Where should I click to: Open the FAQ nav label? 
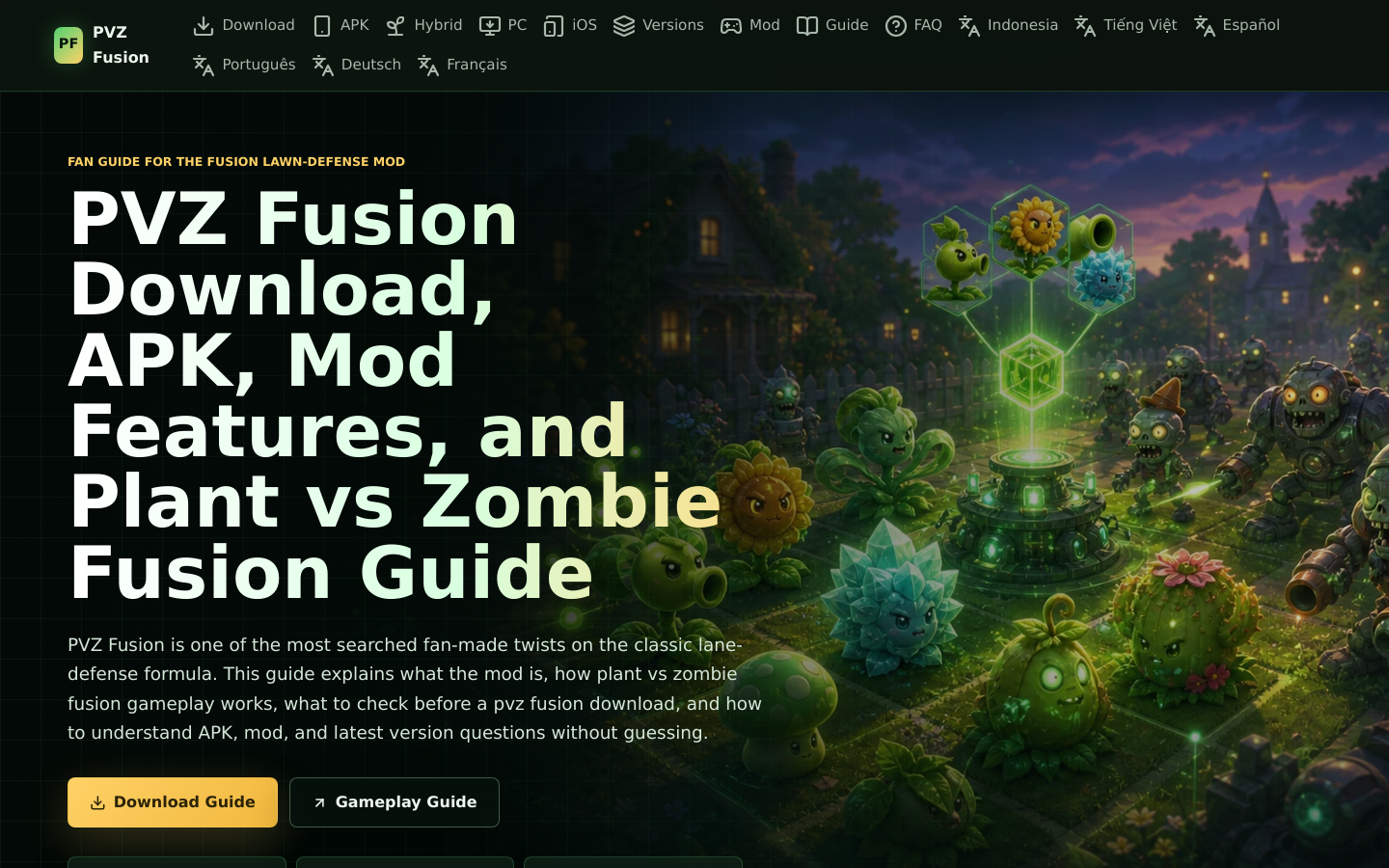[928, 25]
